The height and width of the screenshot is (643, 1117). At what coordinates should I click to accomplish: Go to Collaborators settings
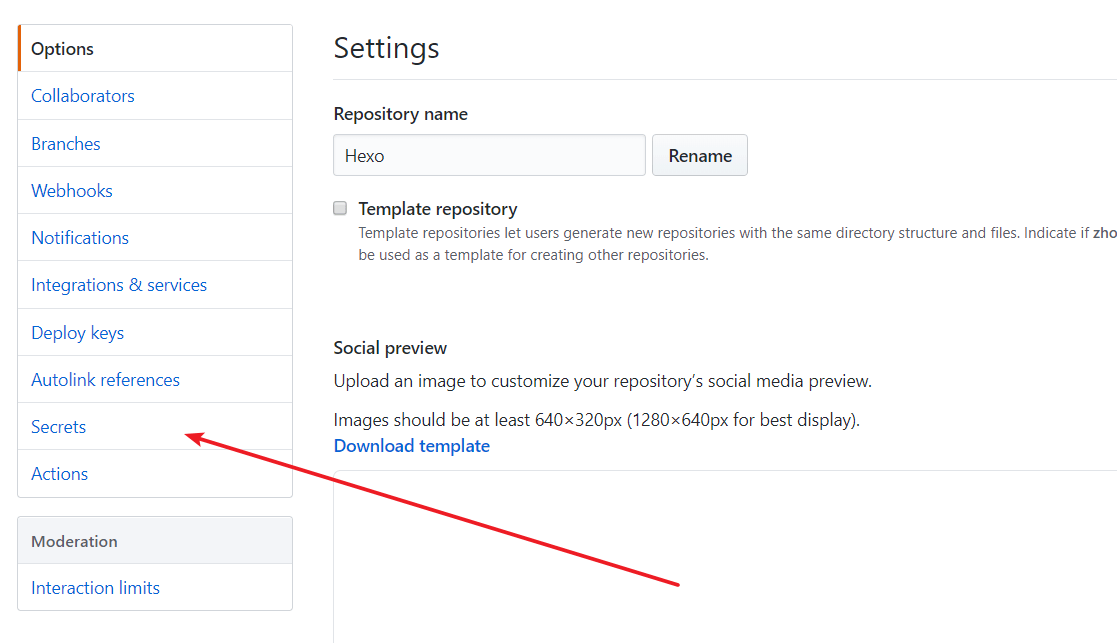(x=83, y=96)
